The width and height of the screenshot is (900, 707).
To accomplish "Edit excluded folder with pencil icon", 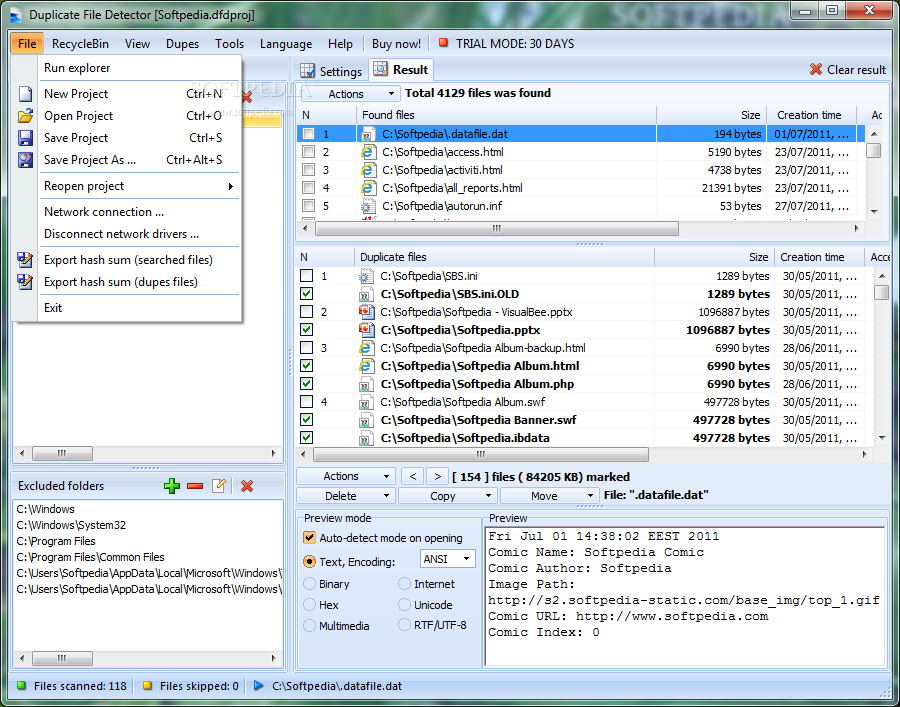I will click(x=219, y=486).
